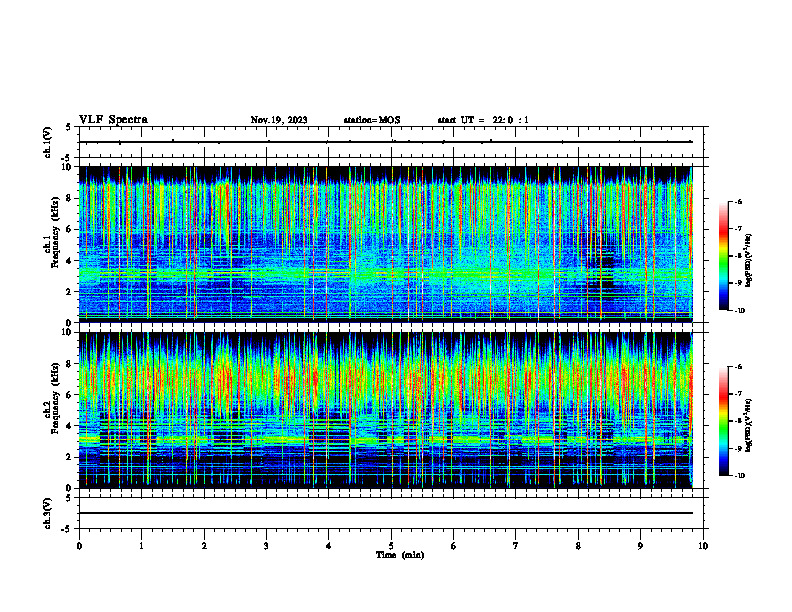Click the ch.1 frequency axis "4" kHz tick

pos(70,261)
